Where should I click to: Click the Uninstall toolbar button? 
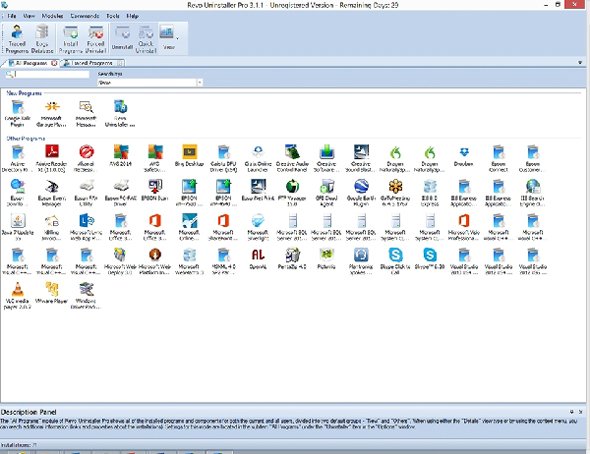[x=122, y=39]
